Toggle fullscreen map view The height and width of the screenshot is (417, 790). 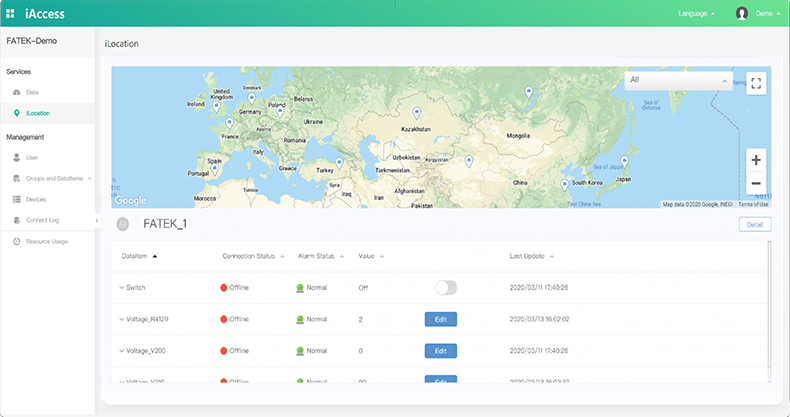(756, 83)
